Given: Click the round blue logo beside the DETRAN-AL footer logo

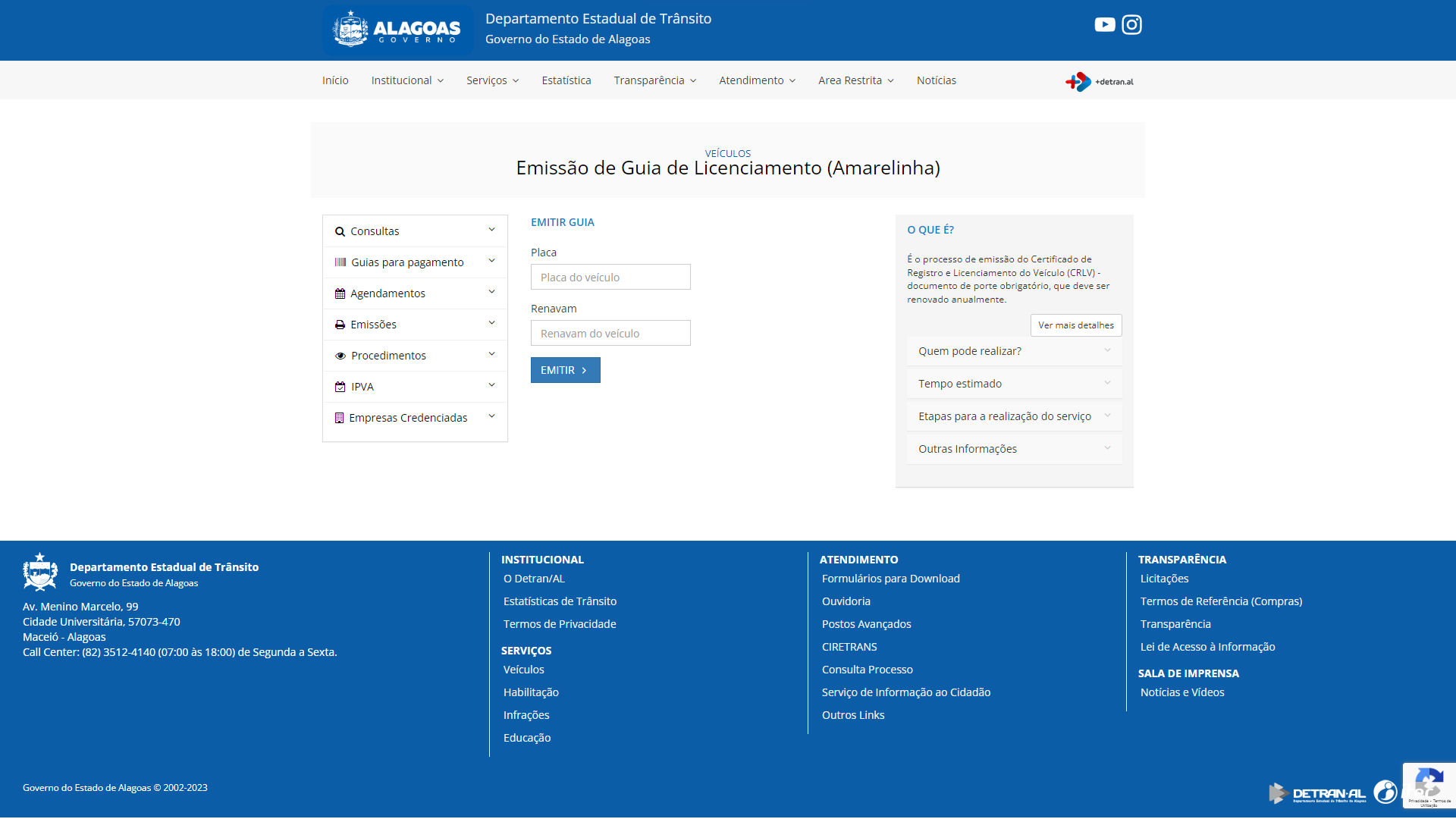Looking at the screenshot, I should point(1385,792).
